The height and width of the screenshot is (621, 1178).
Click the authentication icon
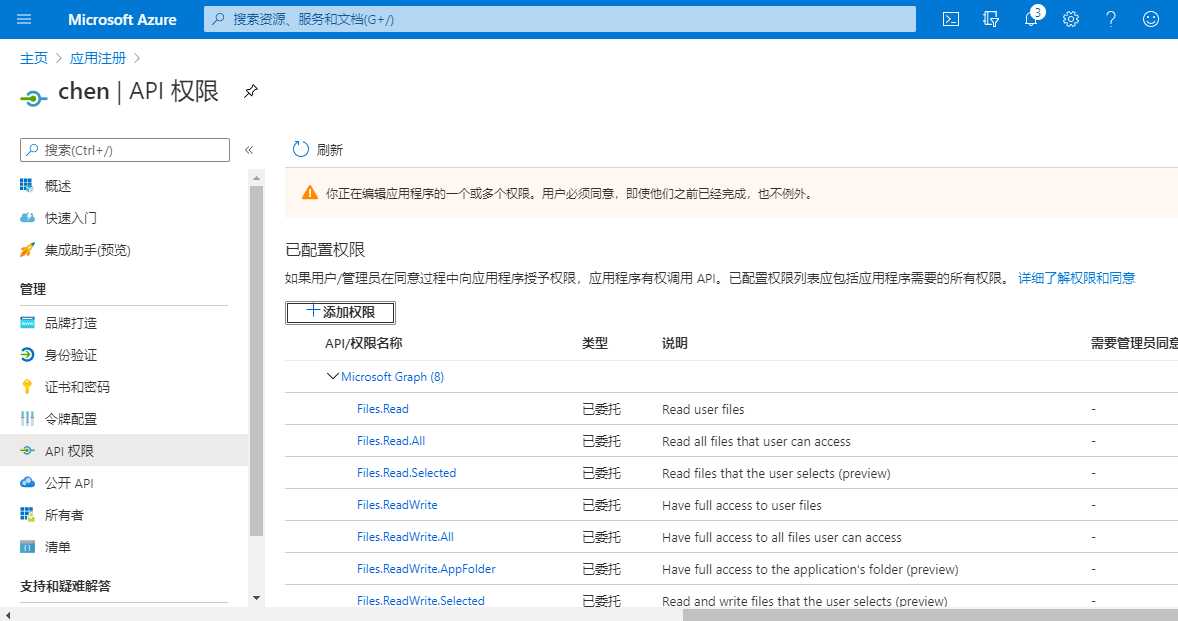[x=27, y=355]
